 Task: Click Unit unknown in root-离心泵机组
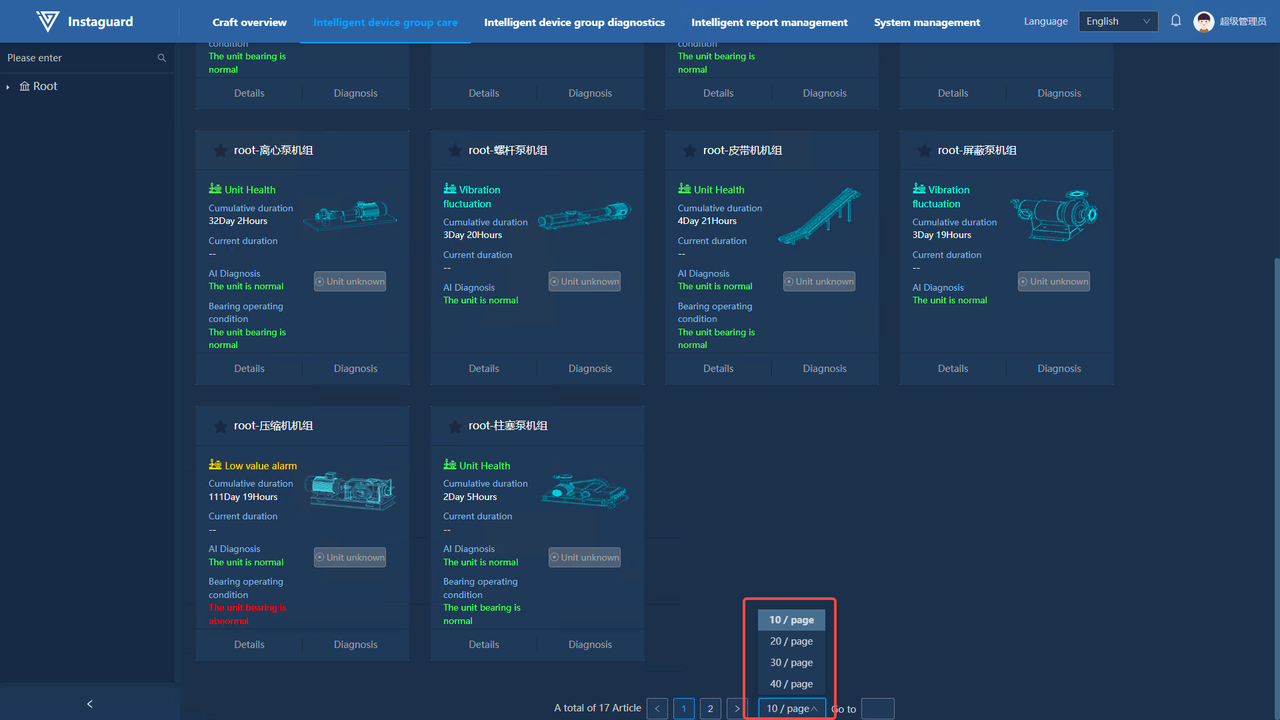point(350,282)
